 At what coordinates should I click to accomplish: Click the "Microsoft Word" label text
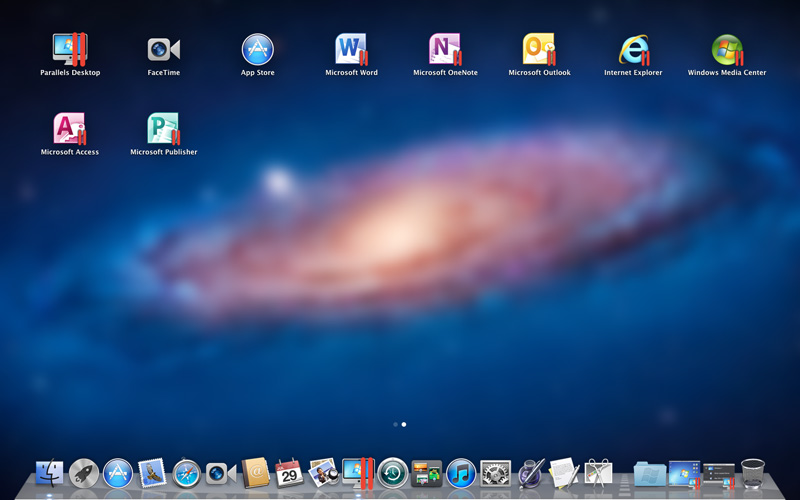pyautogui.click(x=352, y=72)
